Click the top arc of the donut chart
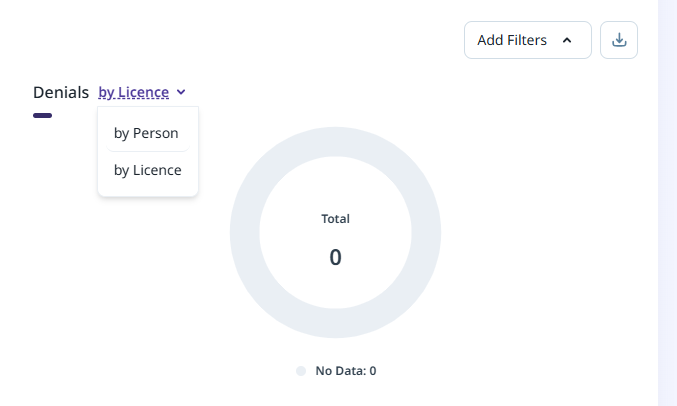This screenshot has height=406, width=677. tap(335, 141)
